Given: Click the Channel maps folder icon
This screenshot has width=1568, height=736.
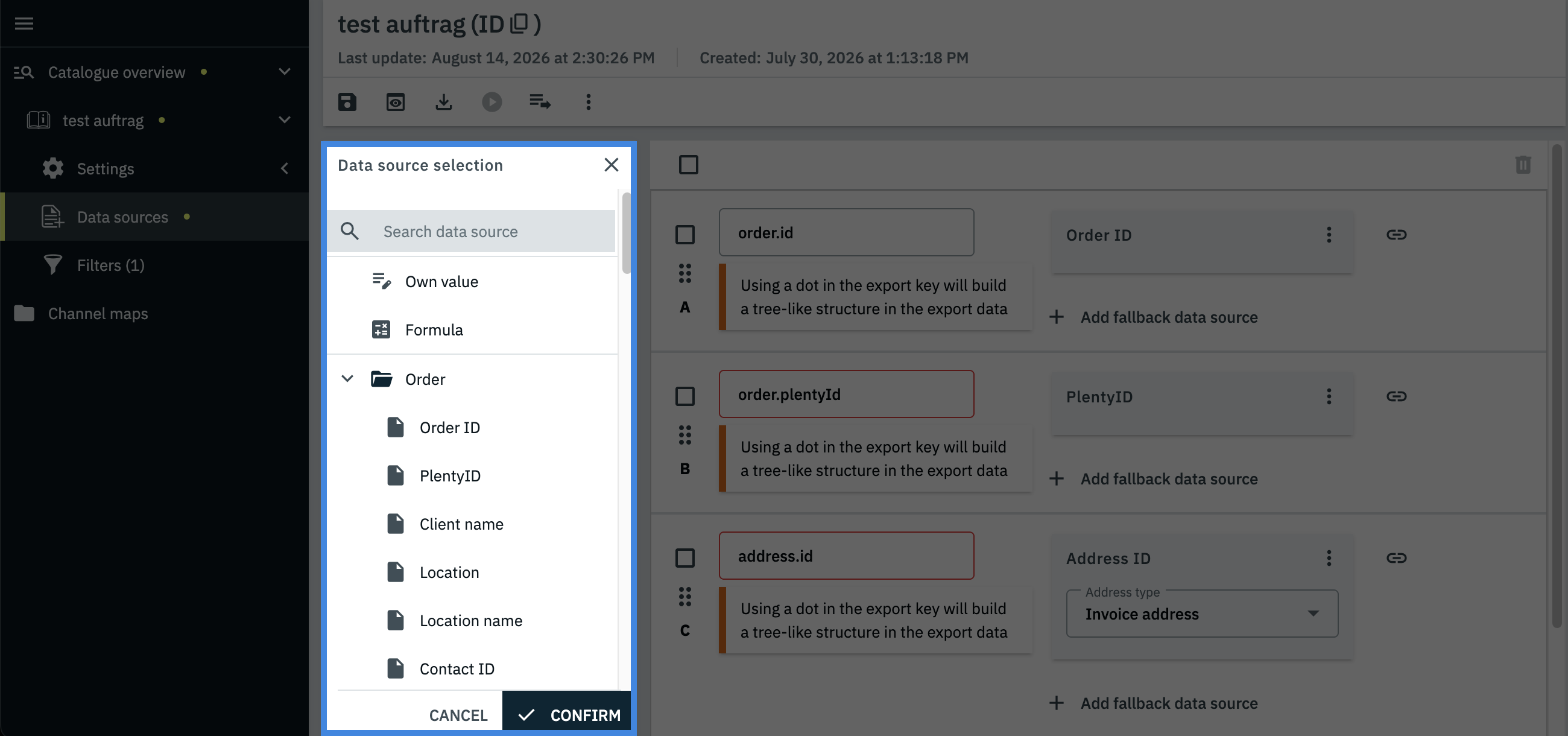Looking at the screenshot, I should point(24,314).
